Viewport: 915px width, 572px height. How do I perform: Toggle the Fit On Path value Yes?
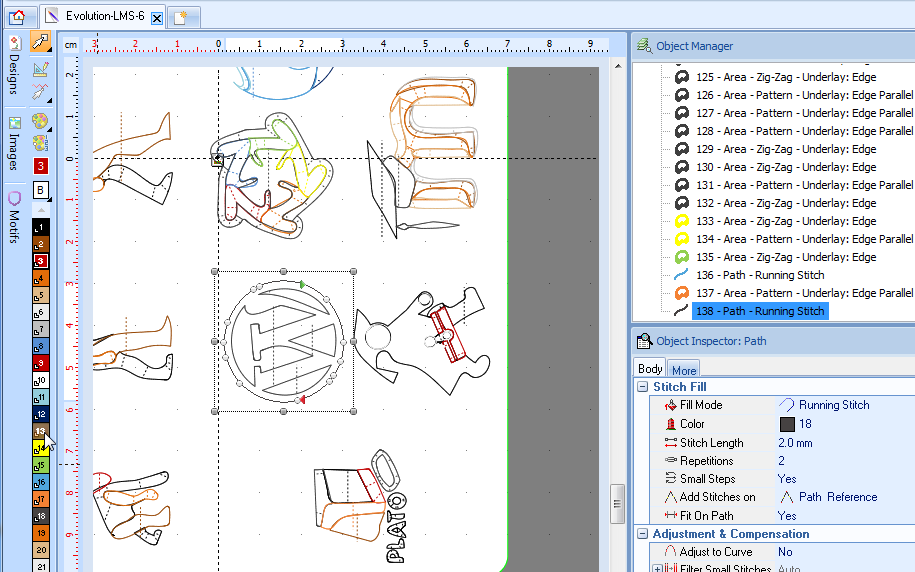[x=787, y=515]
